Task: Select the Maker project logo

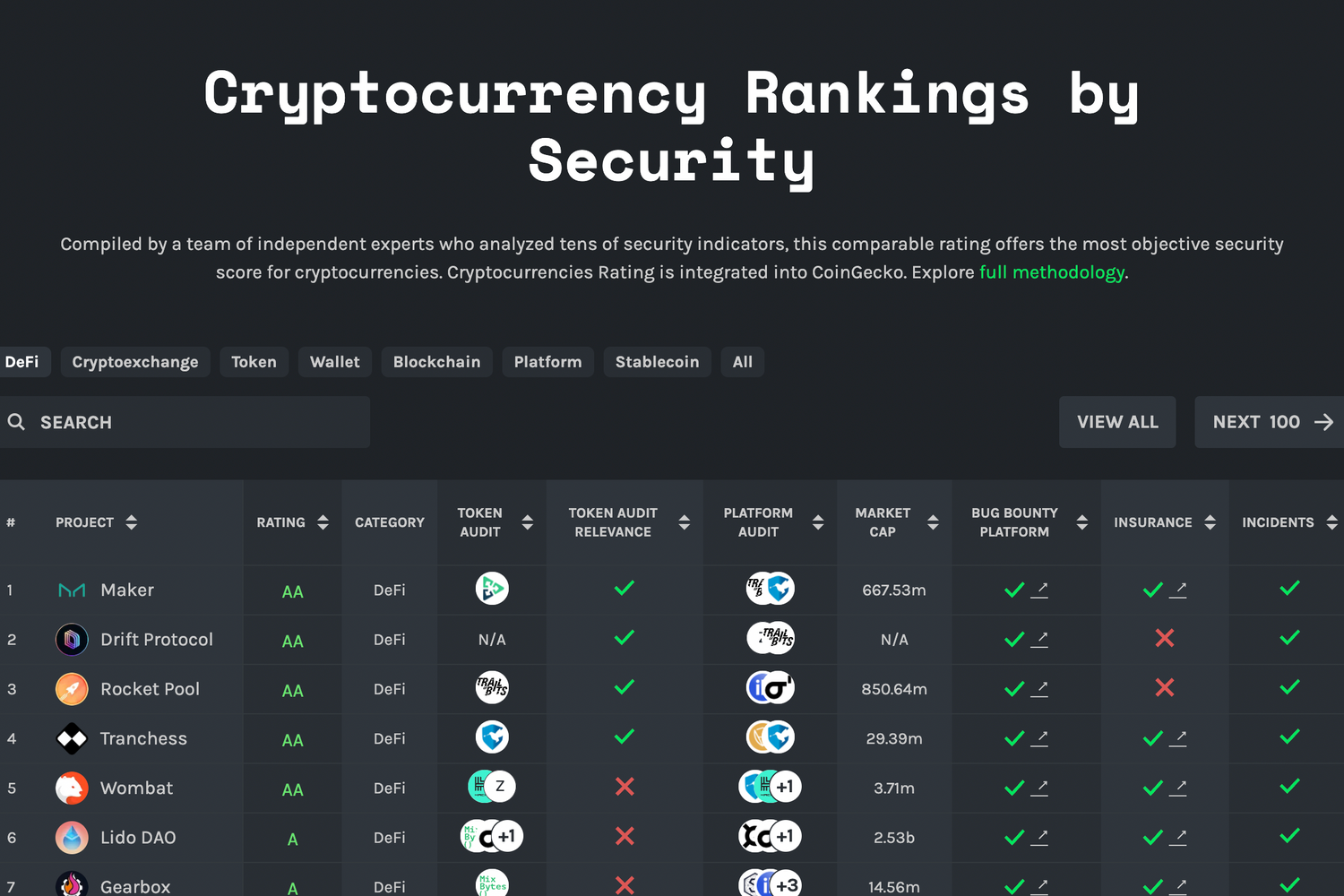Action: [72, 590]
